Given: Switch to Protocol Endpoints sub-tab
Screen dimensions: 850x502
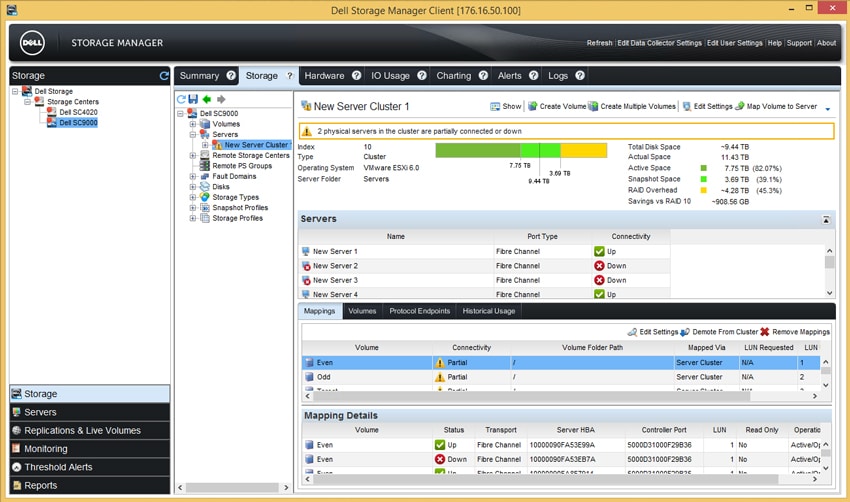Looking at the screenshot, I should coord(420,311).
